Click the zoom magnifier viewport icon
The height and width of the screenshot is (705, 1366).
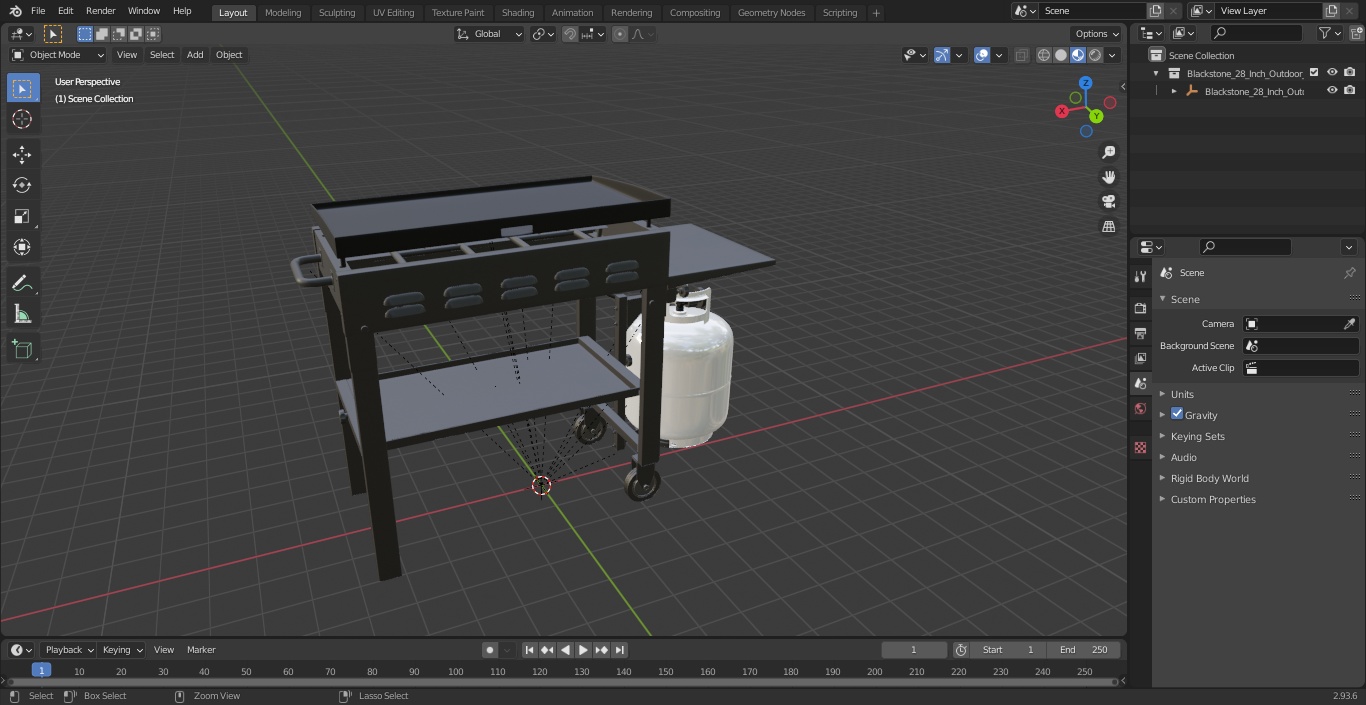click(1108, 152)
